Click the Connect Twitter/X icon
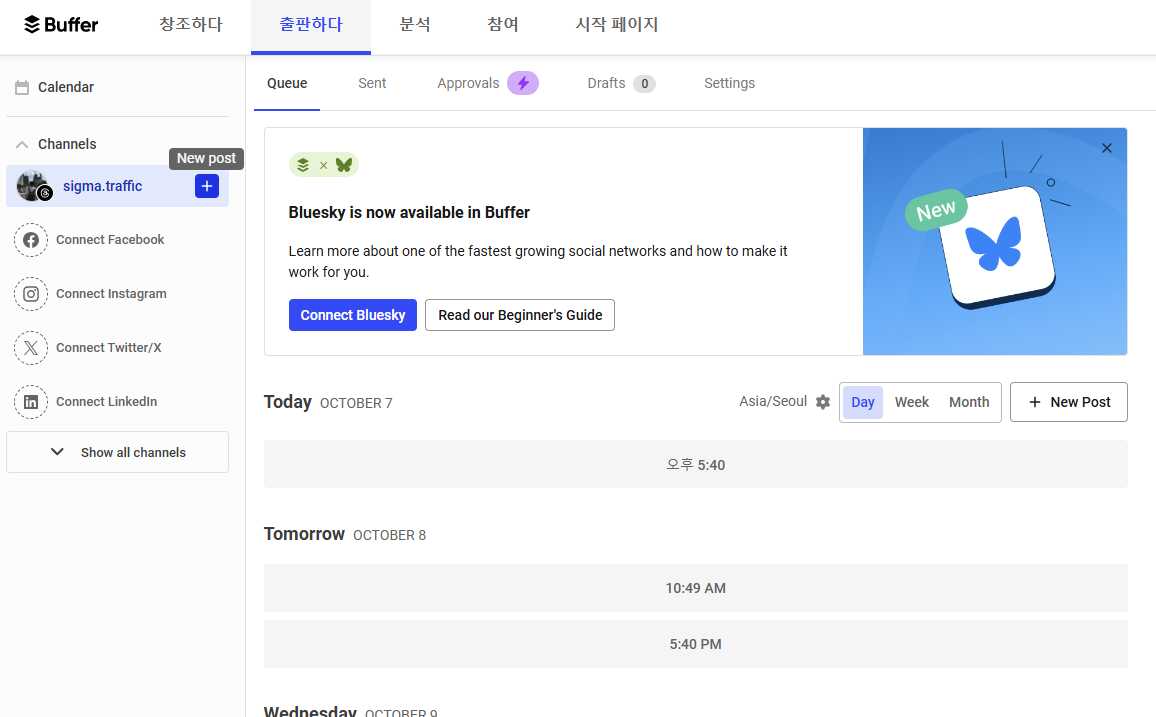1156x717 pixels. point(31,348)
